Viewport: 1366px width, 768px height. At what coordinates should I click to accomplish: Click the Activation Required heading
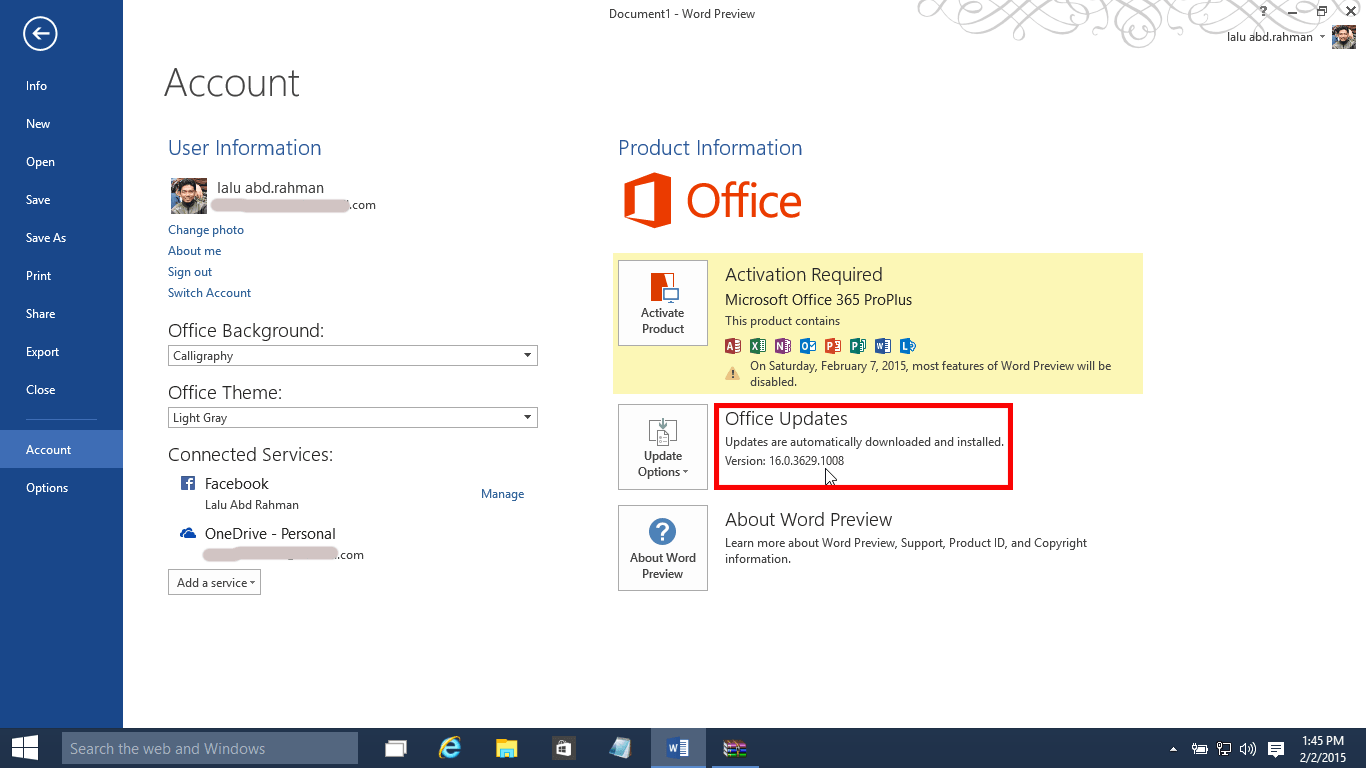click(804, 275)
